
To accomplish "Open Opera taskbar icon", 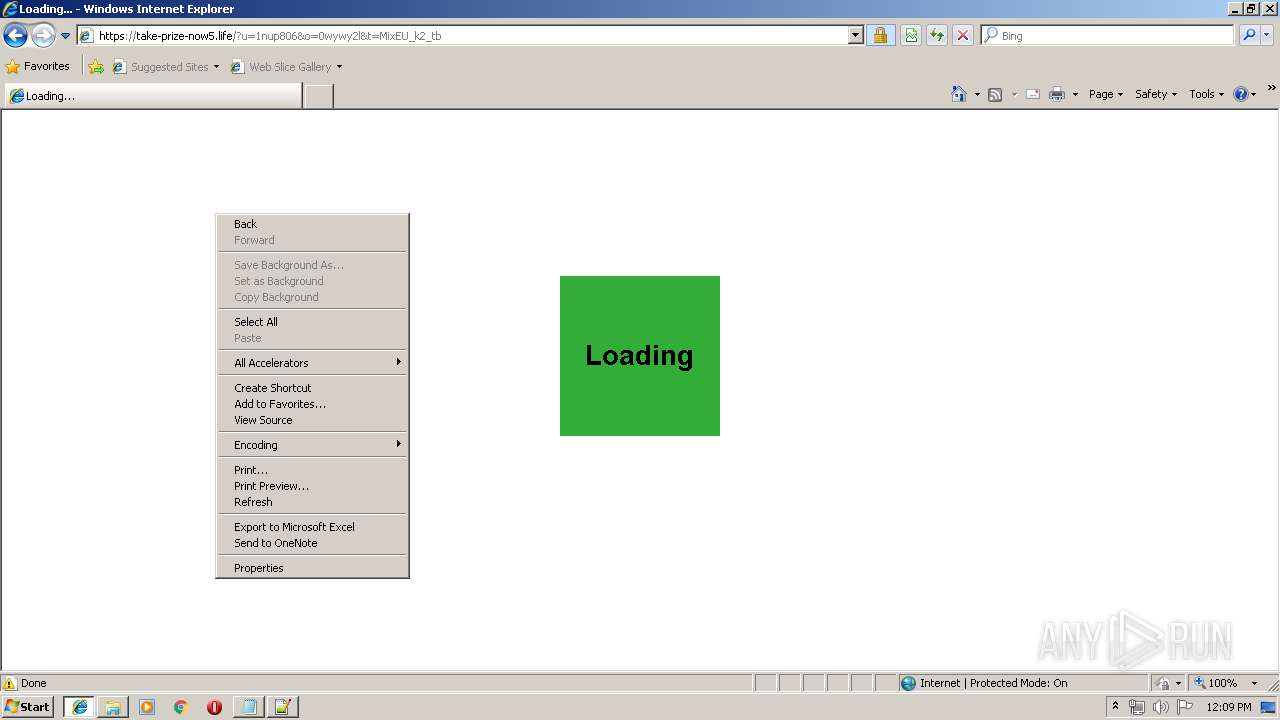I will (214, 707).
